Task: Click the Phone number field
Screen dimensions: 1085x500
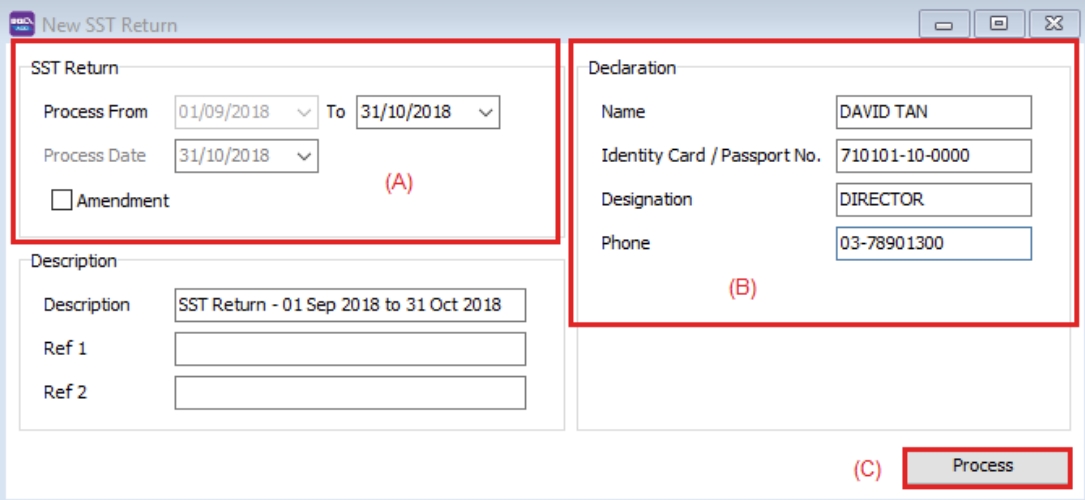Action: (932, 243)
